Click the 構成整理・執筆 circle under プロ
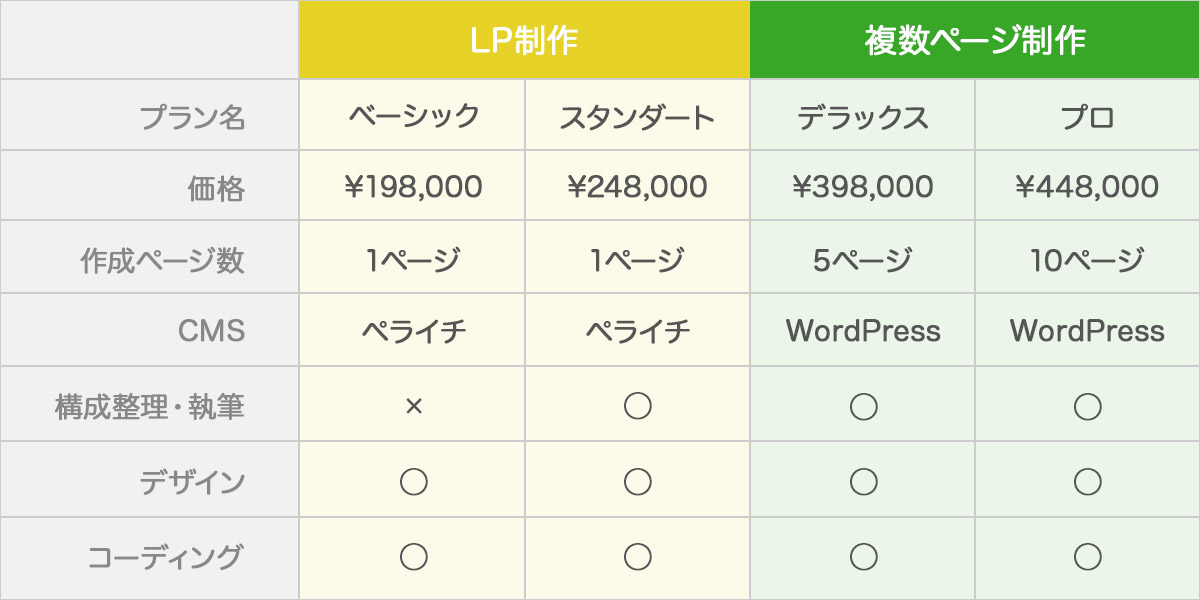 point(1087,406)
